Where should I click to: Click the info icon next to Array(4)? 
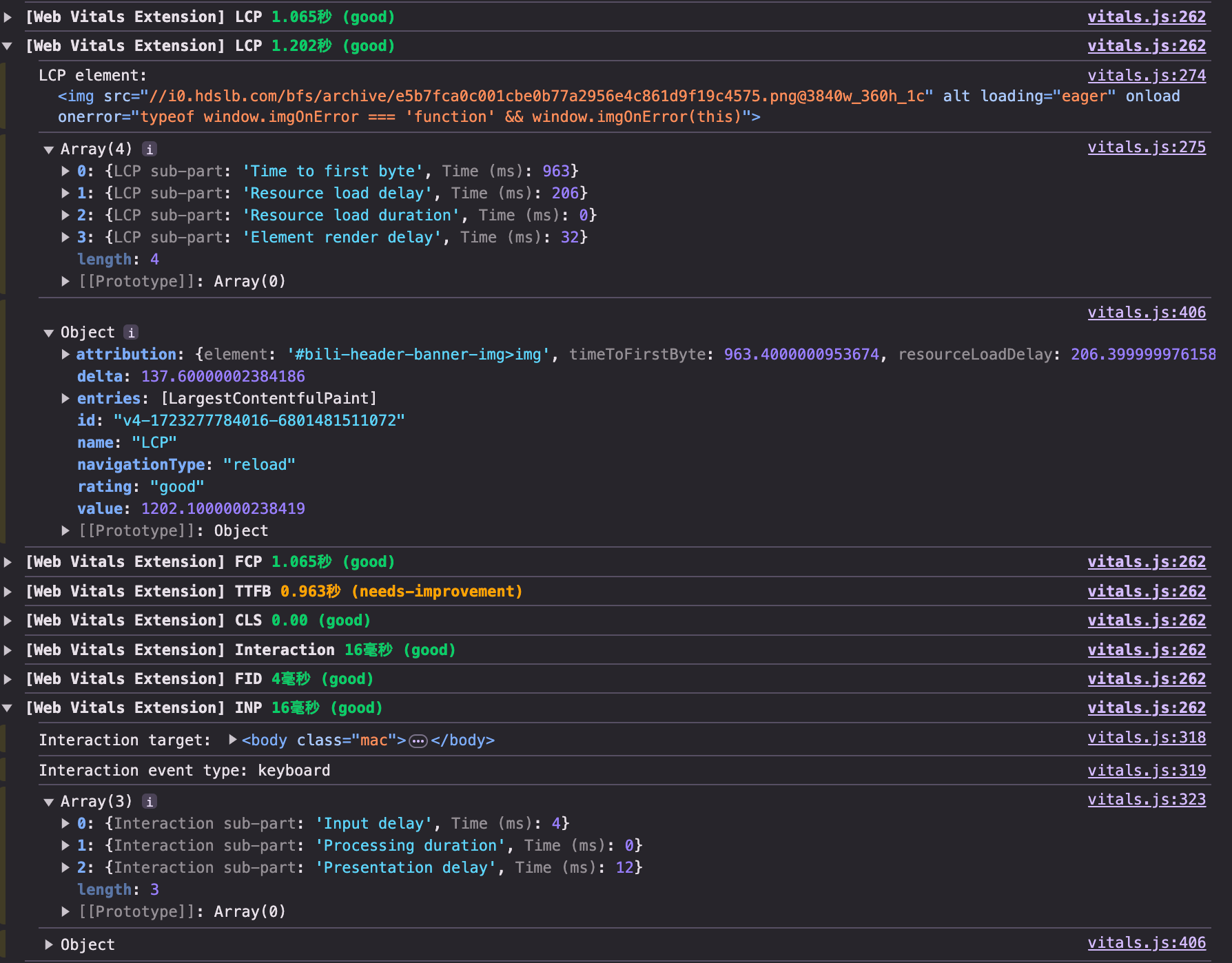click(149, 149)
